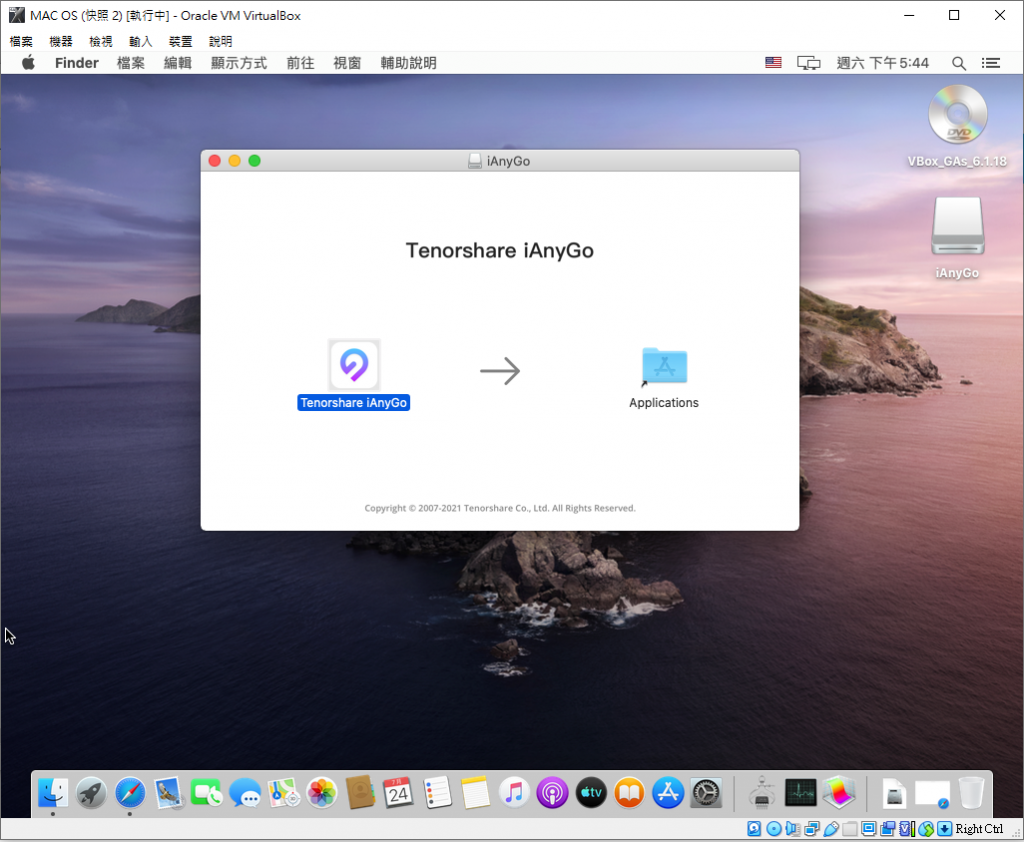Select the Tenorshare iAnyGo app icon
1024x842 pixels.
point(354,364)
